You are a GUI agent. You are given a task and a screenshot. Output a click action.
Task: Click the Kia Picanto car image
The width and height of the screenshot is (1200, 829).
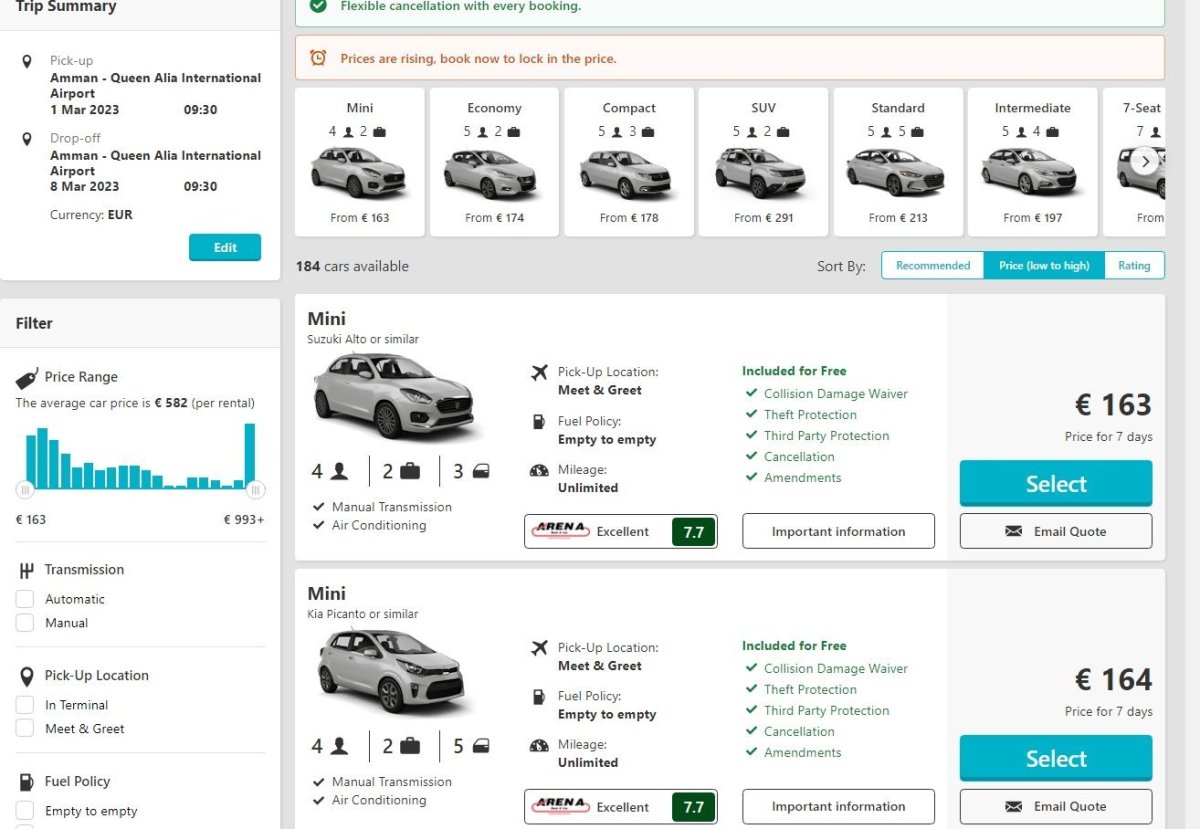[391, 669]
